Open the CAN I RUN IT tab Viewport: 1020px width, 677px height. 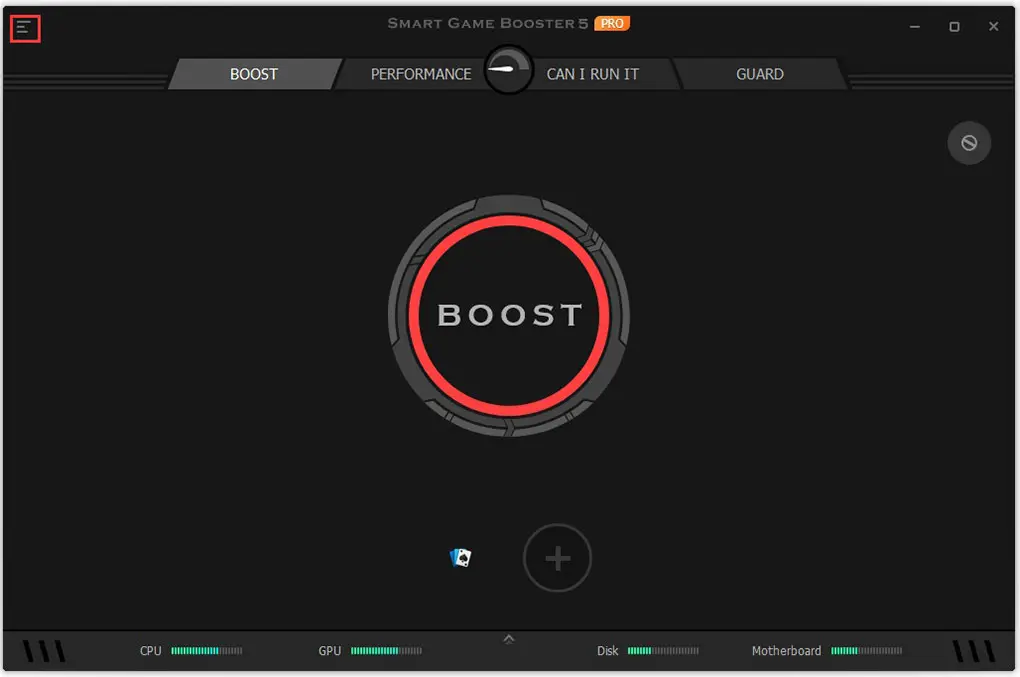pos(595,73)
